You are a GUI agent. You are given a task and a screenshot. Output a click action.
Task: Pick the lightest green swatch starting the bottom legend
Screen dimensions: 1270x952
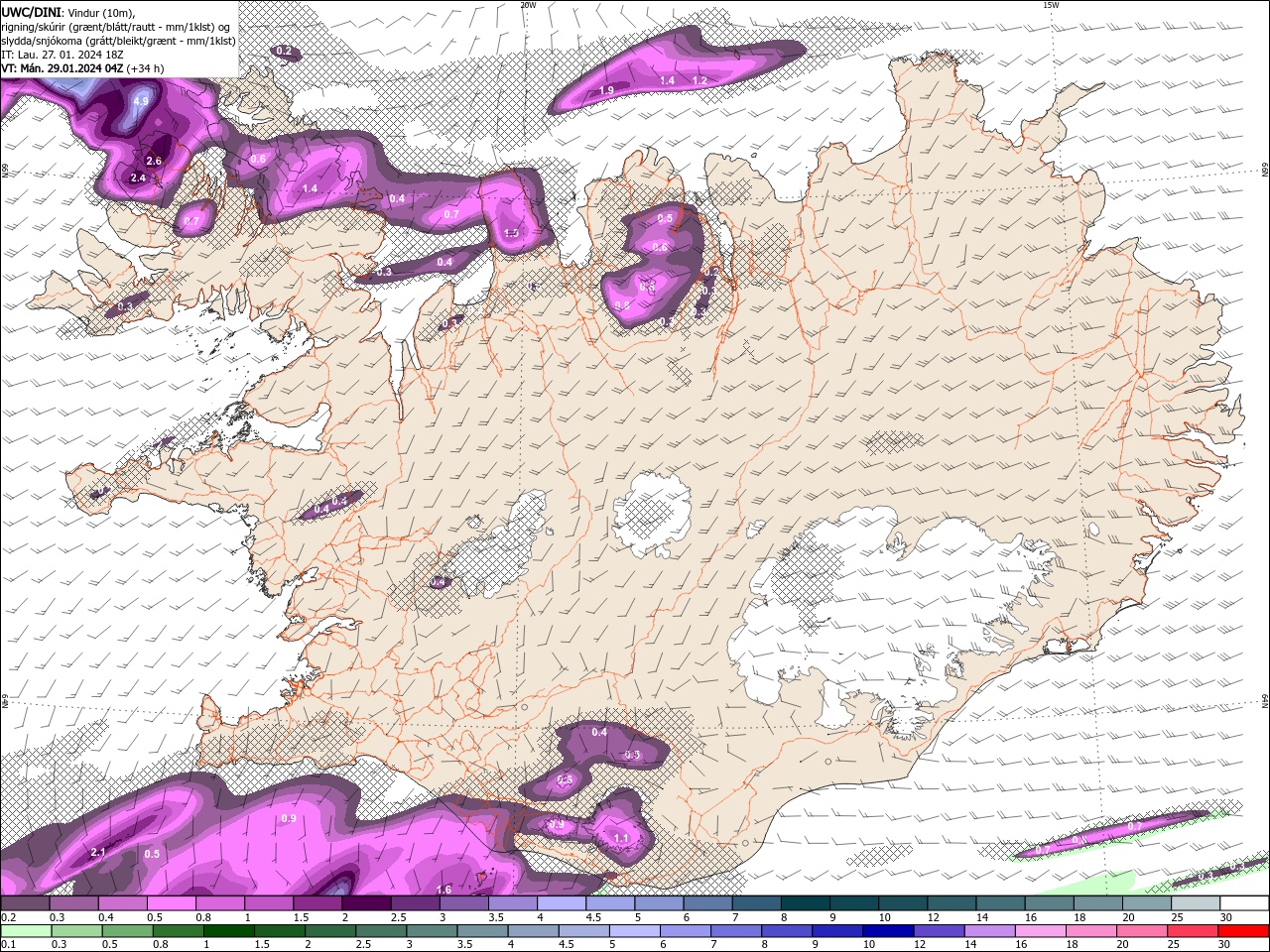click(x=25, y=931)
